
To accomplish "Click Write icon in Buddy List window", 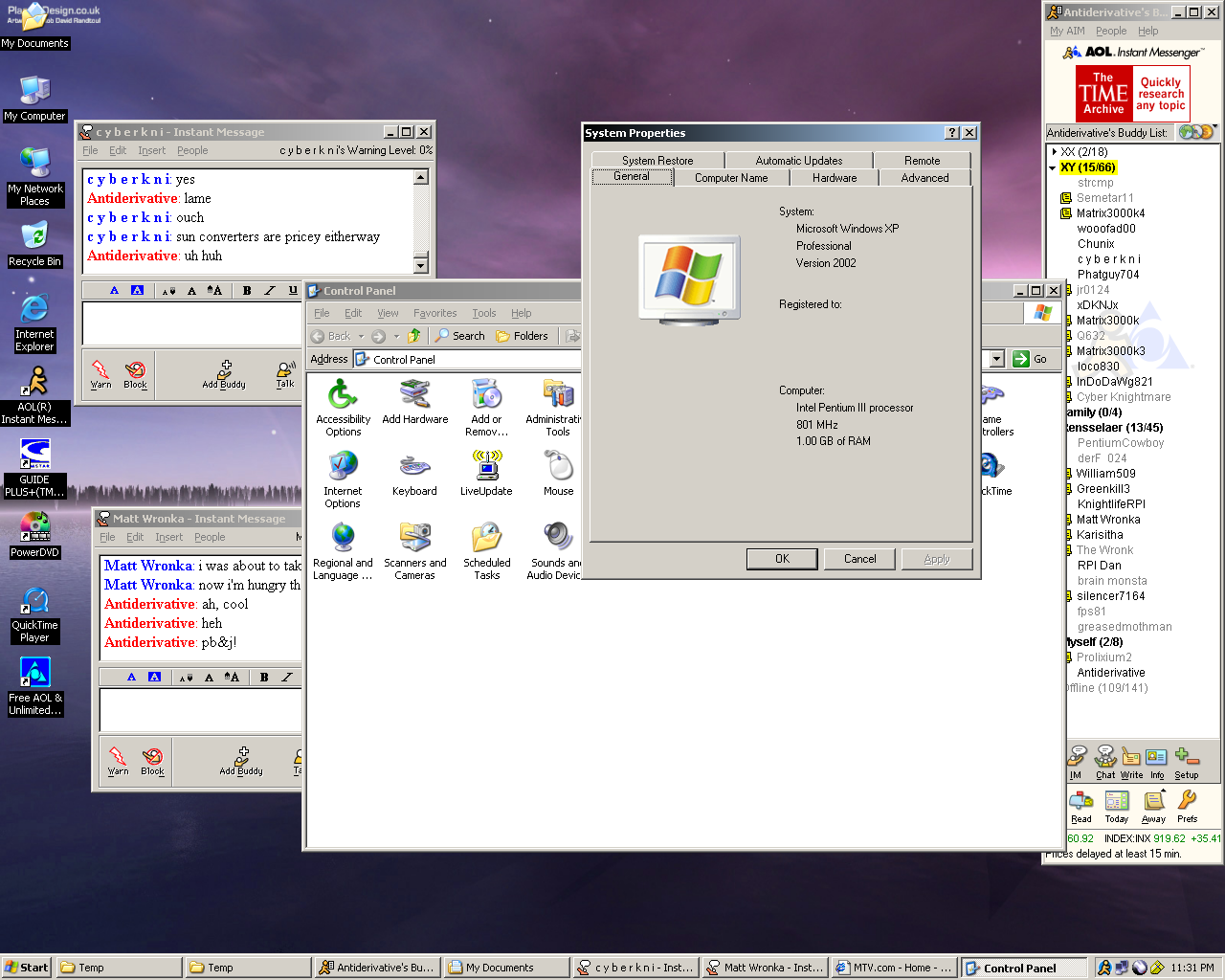I will tap(1131, 763).
